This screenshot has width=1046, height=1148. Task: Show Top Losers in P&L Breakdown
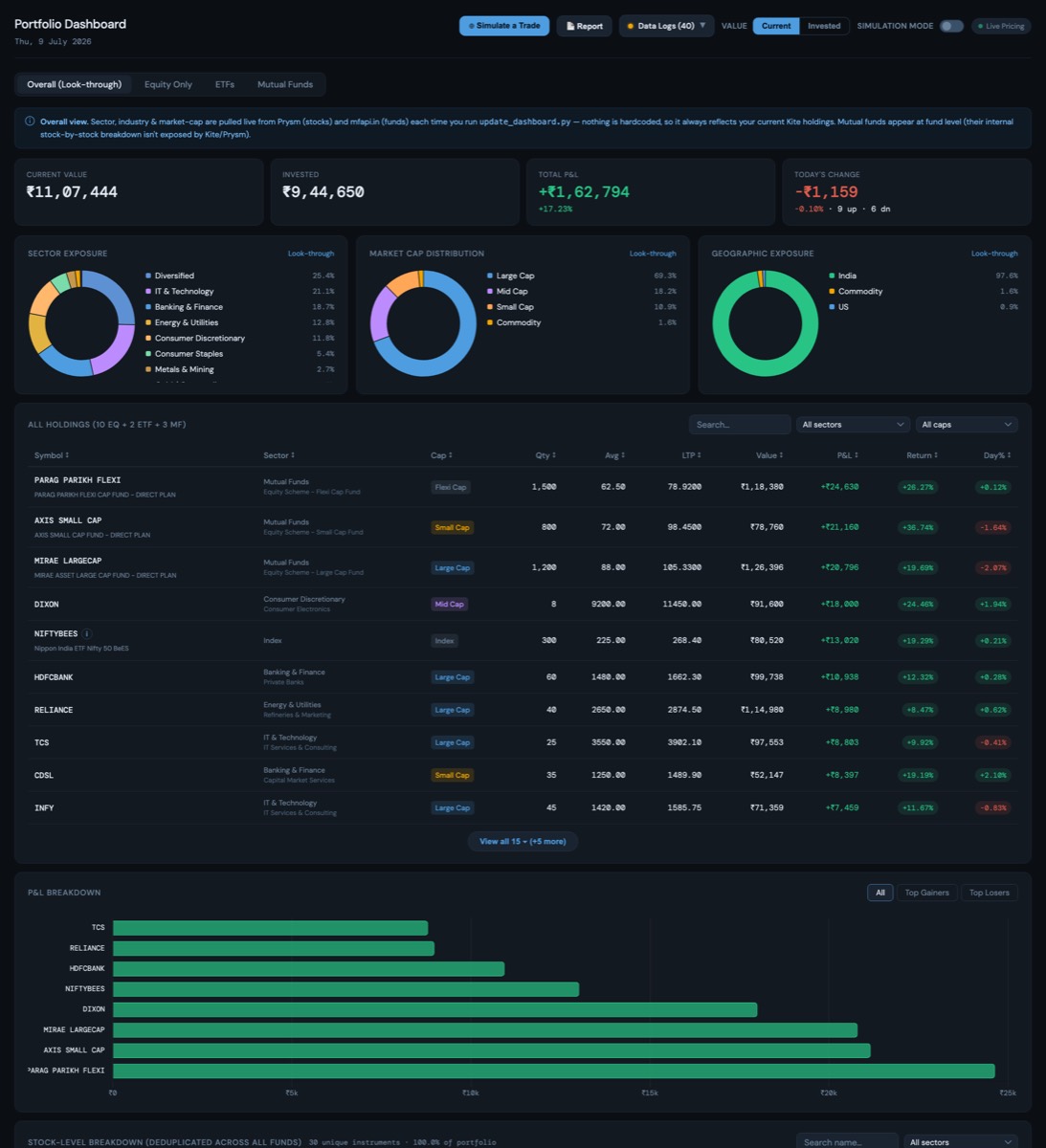(x=990, y=893)
